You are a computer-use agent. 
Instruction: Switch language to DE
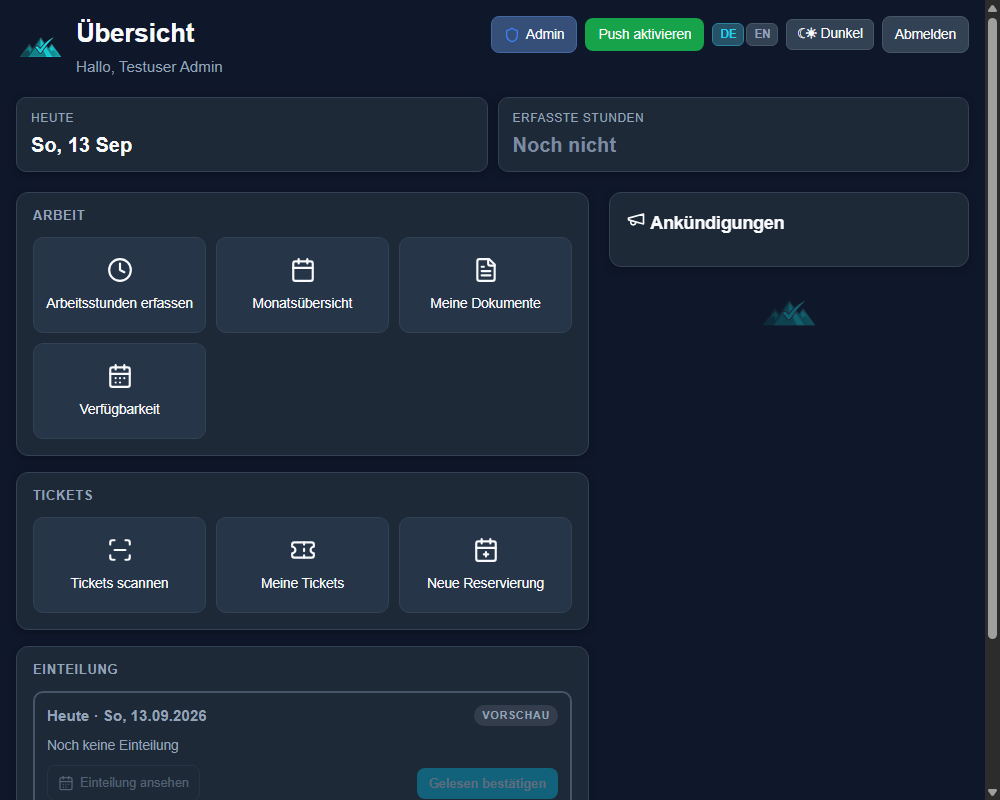(x=728, y=34)
